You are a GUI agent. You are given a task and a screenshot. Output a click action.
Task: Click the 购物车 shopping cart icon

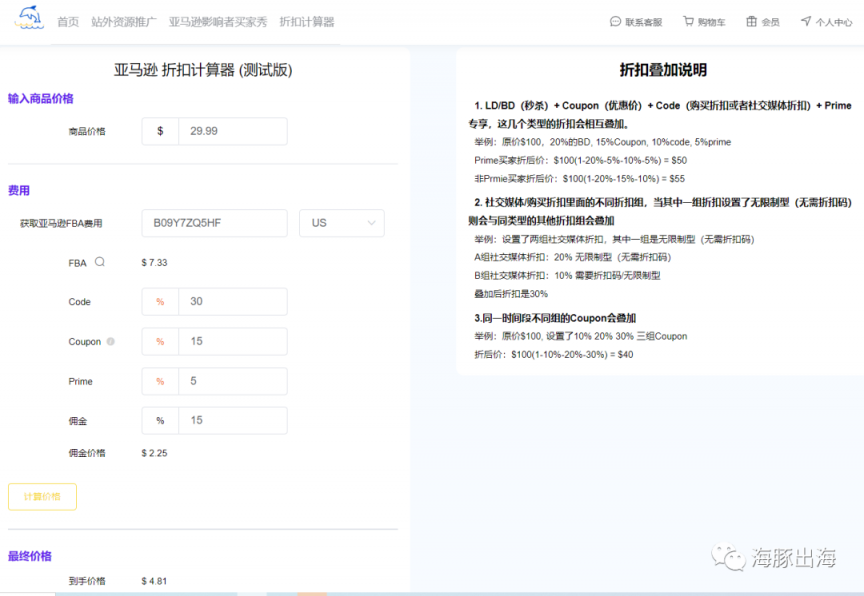(688, 21)
